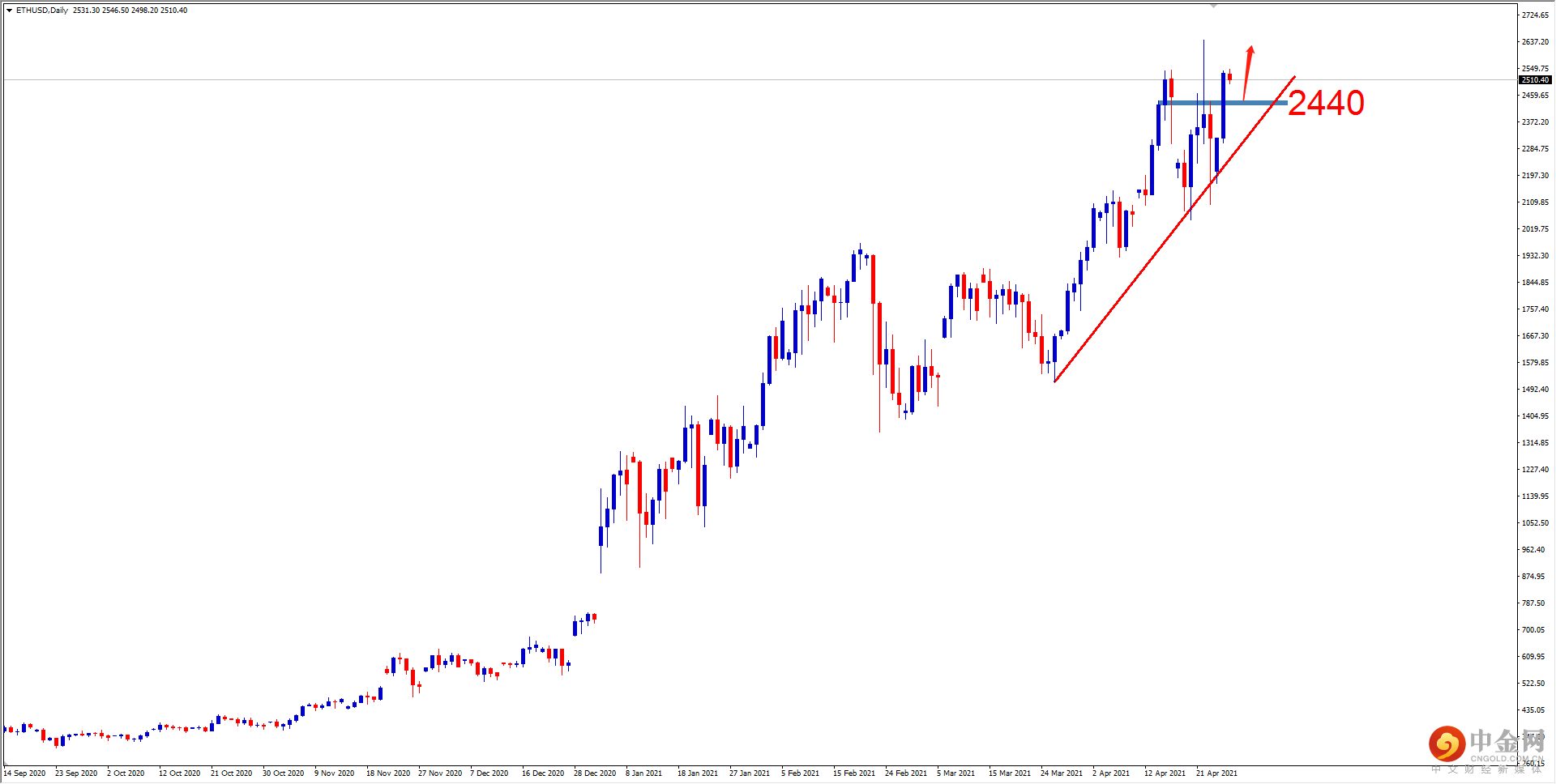Click the 700.05 price scale label
The height and width of the screenshot is (784, 1556).
click(x=1532, y=630)
